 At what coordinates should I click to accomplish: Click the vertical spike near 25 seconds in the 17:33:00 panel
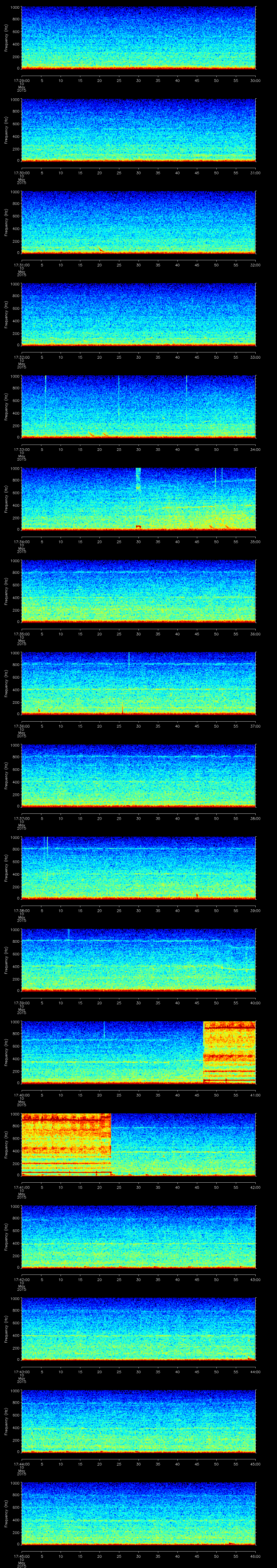[119, 399]
